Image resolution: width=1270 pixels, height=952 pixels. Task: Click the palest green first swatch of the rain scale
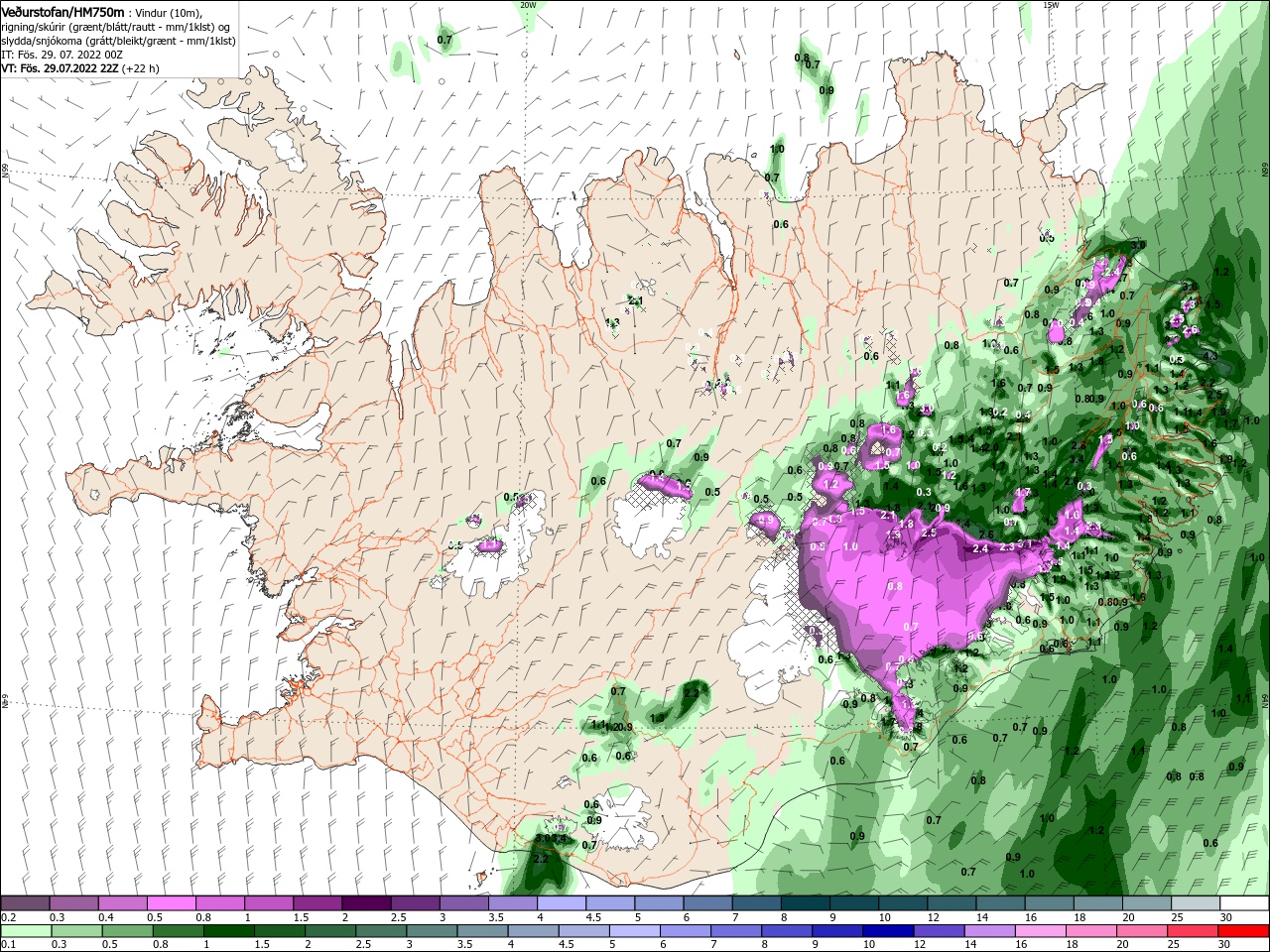click(25, 931)
